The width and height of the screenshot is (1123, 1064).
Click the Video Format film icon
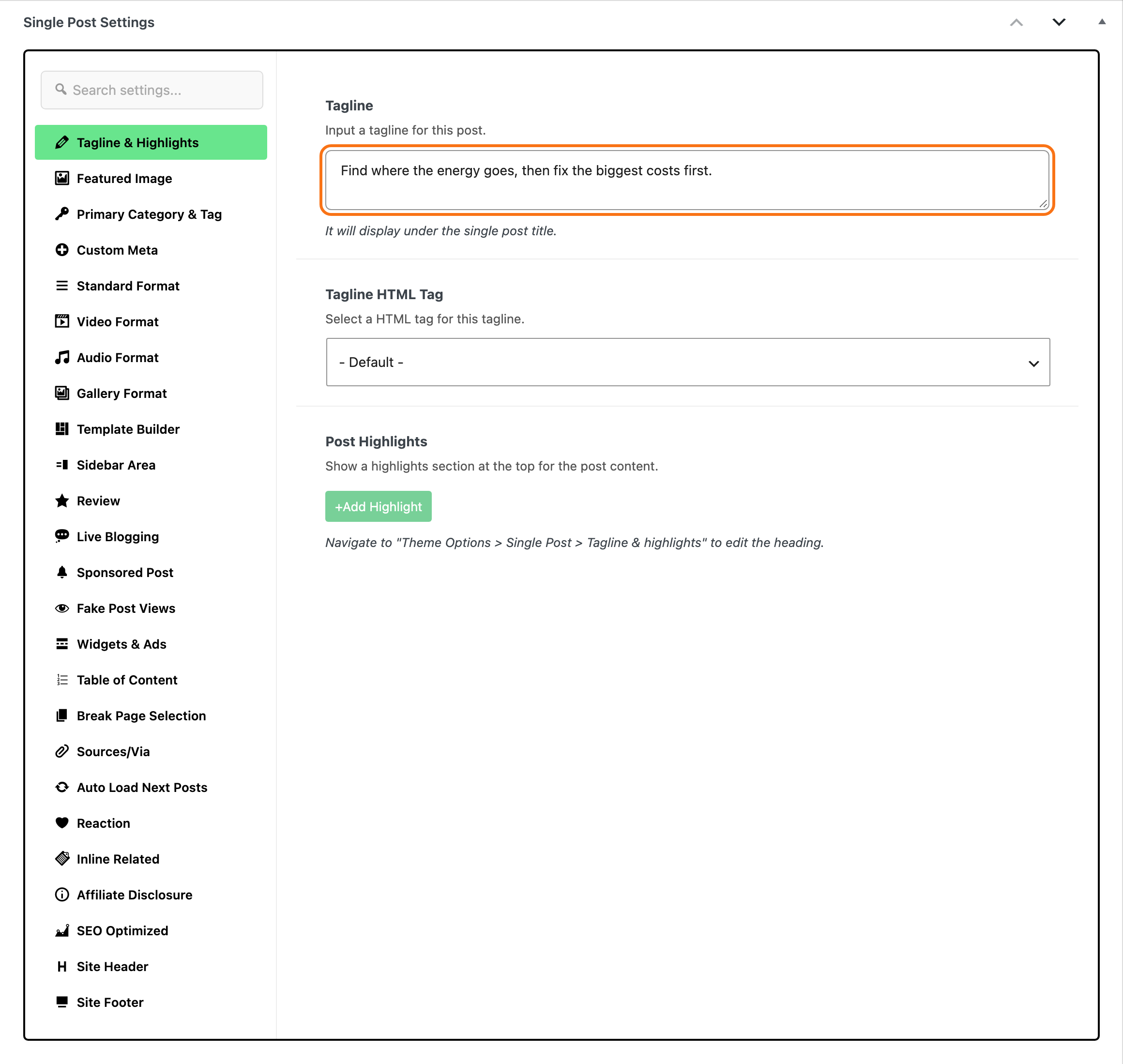62,321
